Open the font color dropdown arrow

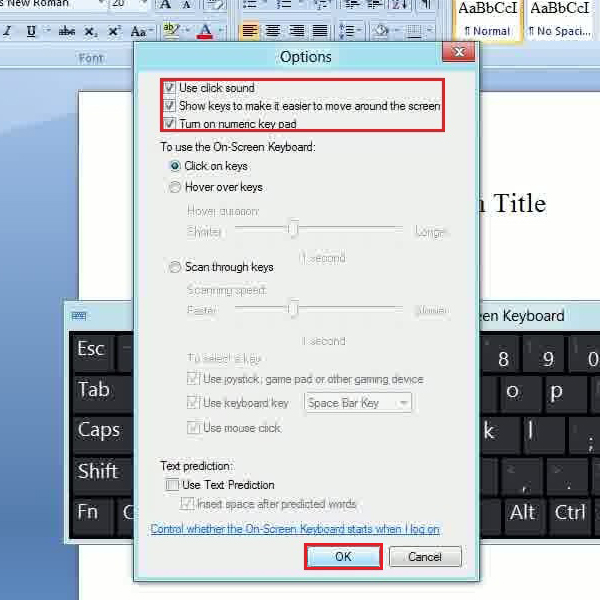221,30
